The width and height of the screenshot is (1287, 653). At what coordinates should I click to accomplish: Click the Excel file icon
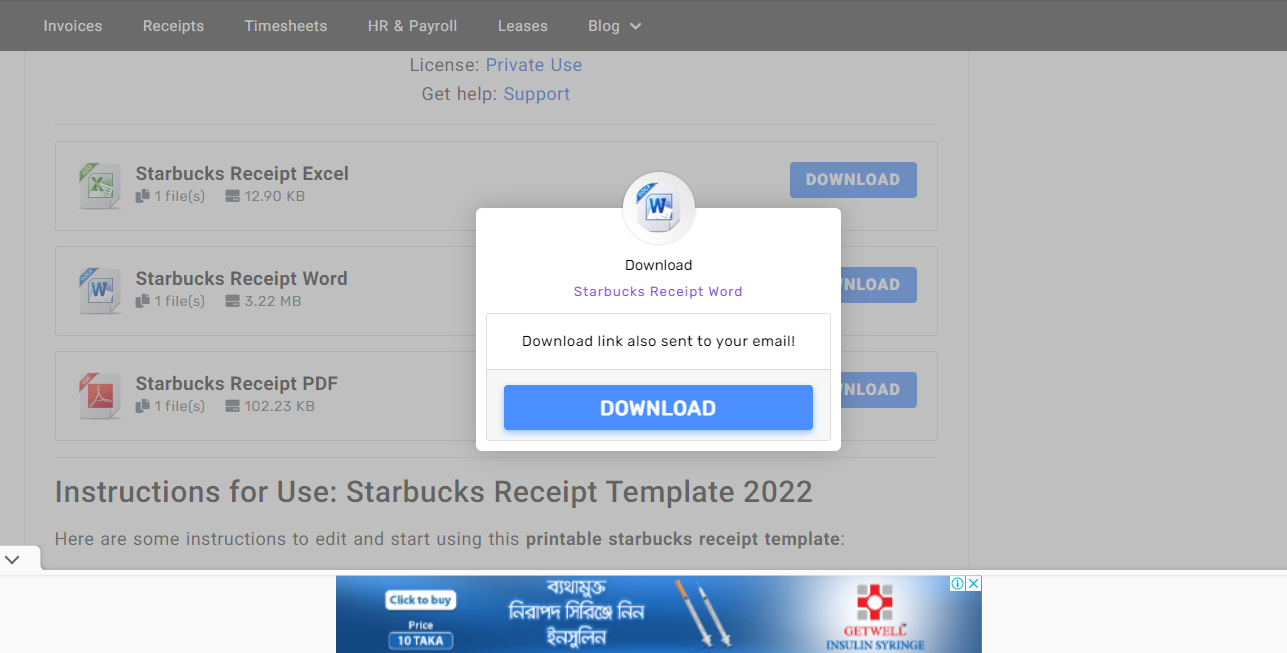coord(99,186)
